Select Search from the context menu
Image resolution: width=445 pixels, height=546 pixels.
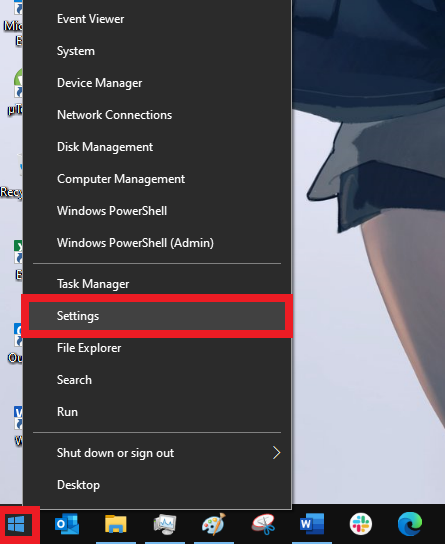[157, 380]
